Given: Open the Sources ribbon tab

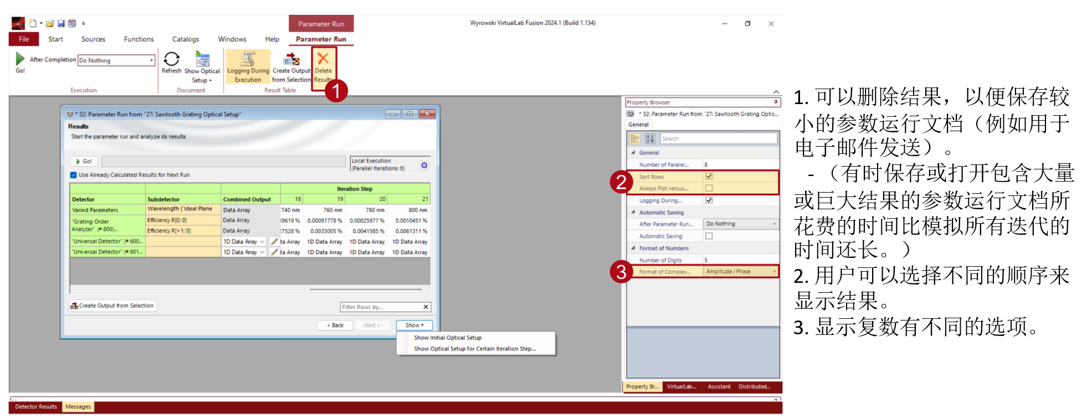Looking at the screenshot, I should click(x=94, y=39).
